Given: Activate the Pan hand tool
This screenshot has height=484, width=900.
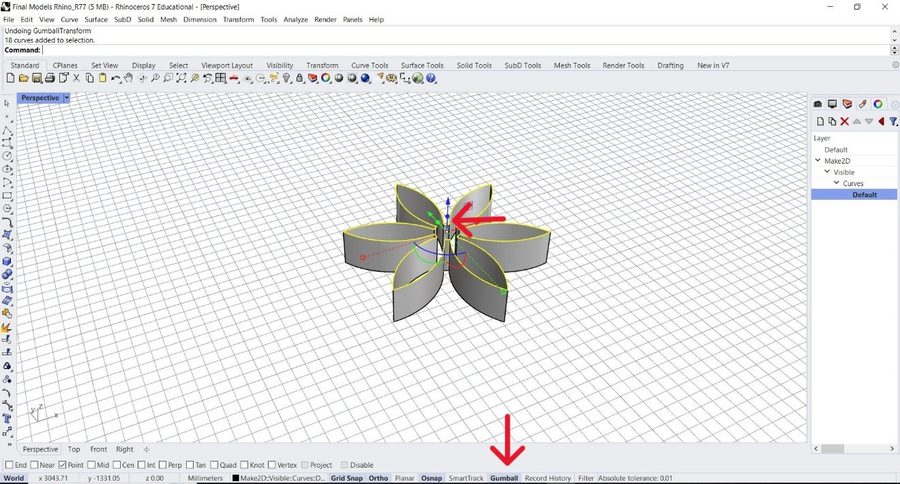Looking at the screenshot, I should point(129,78).
